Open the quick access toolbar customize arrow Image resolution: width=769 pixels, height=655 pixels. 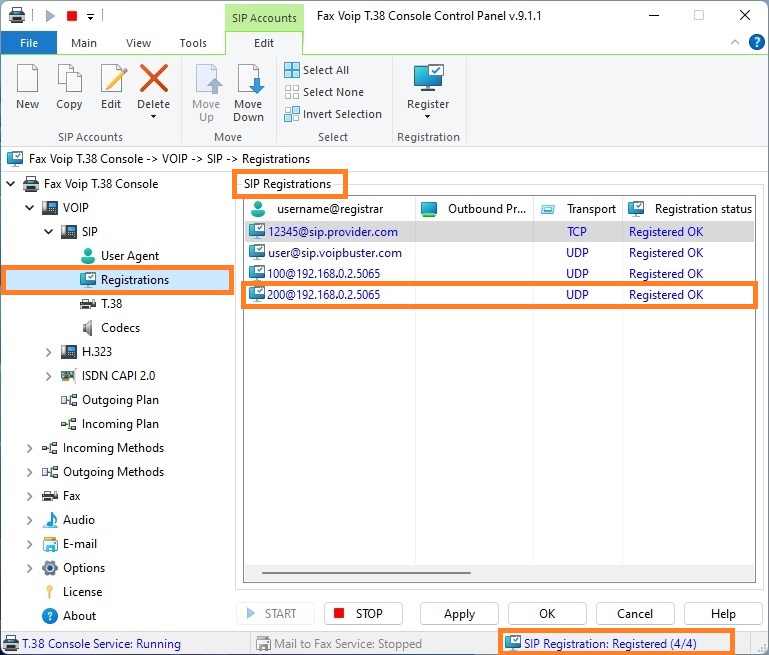tap(90, 17)
